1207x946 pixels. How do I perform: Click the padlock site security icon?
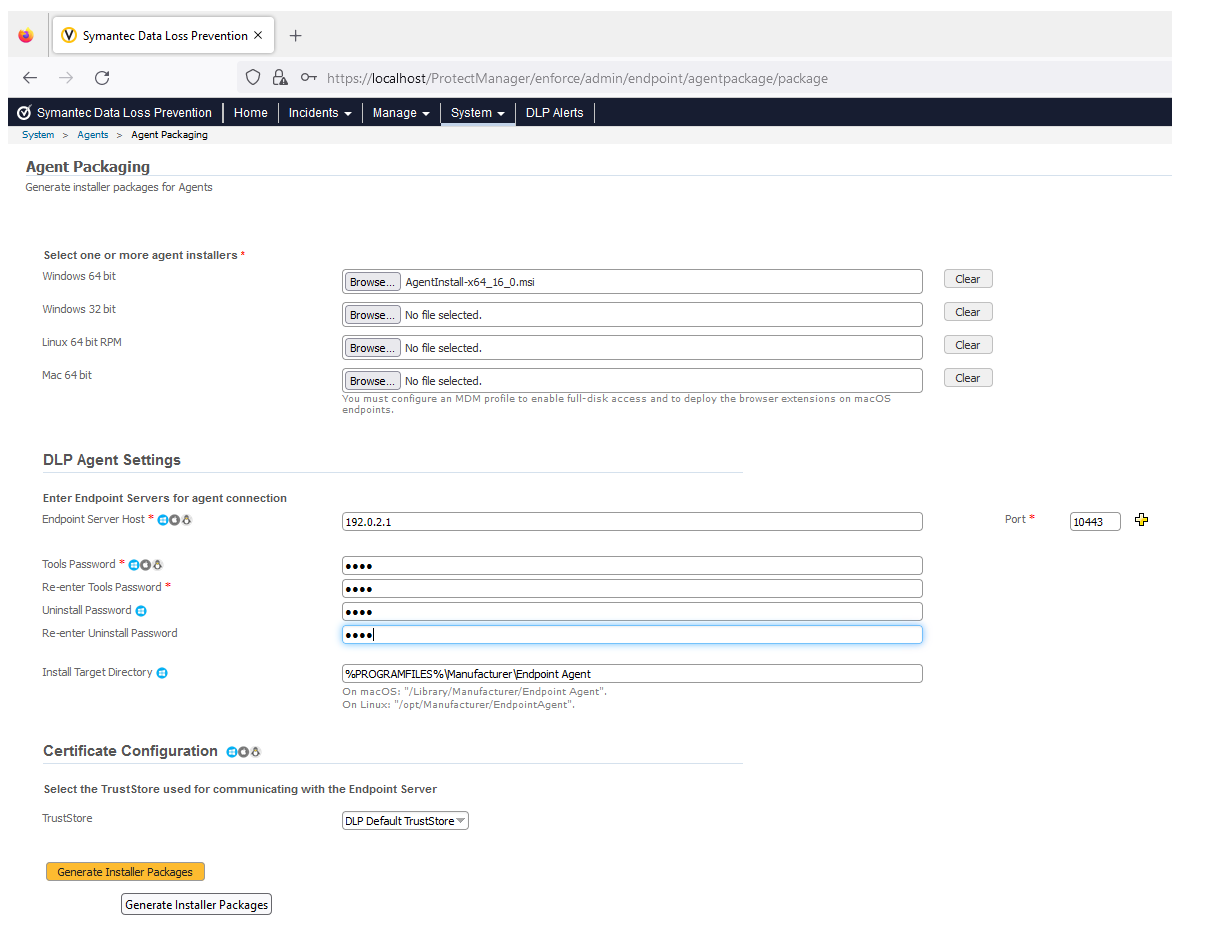[280, 78]
